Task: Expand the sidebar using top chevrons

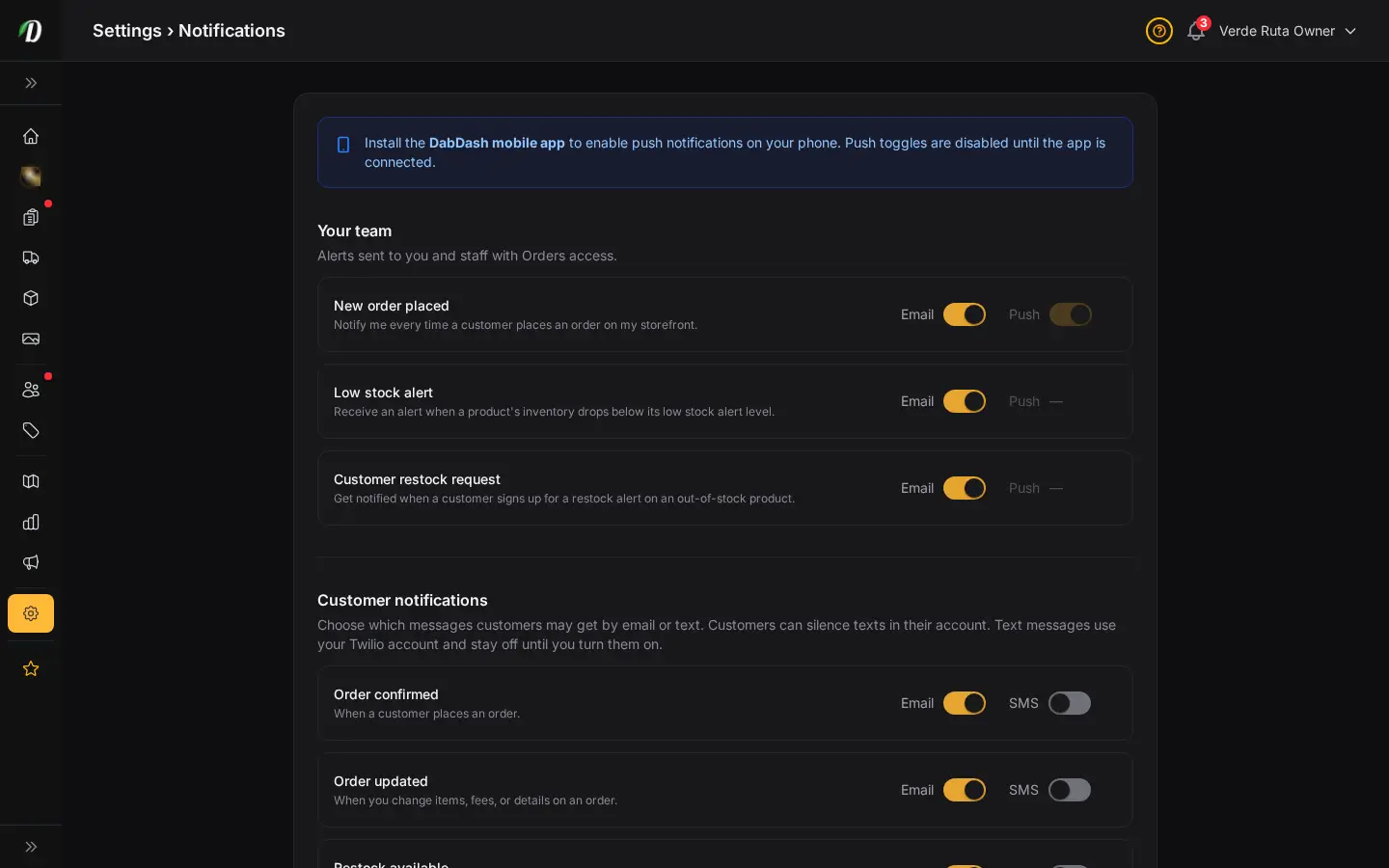Action: click(31, 83)
